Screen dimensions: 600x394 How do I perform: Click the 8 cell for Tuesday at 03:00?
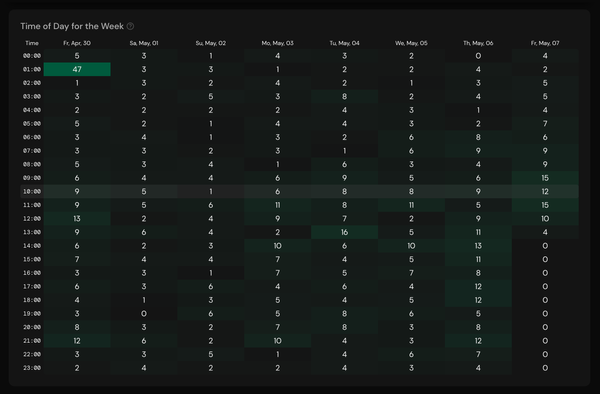(344, 96)
